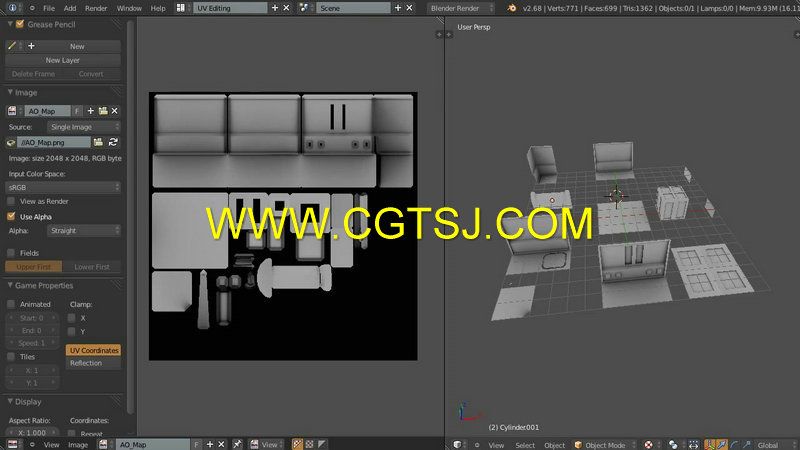Open the Add menu
The image size is (800, 450).
(70, 8)
